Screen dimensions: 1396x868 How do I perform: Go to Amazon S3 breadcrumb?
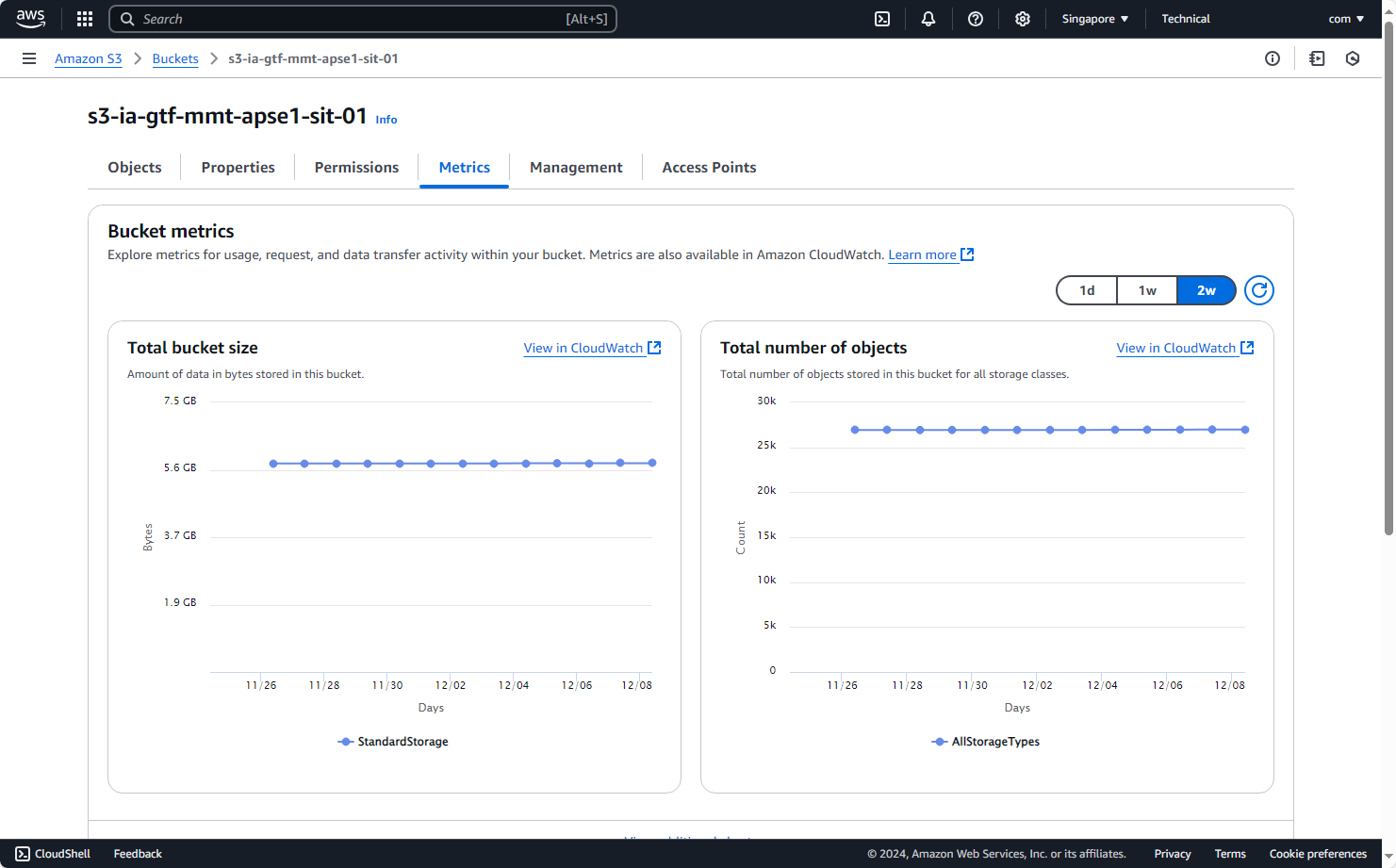89,58
